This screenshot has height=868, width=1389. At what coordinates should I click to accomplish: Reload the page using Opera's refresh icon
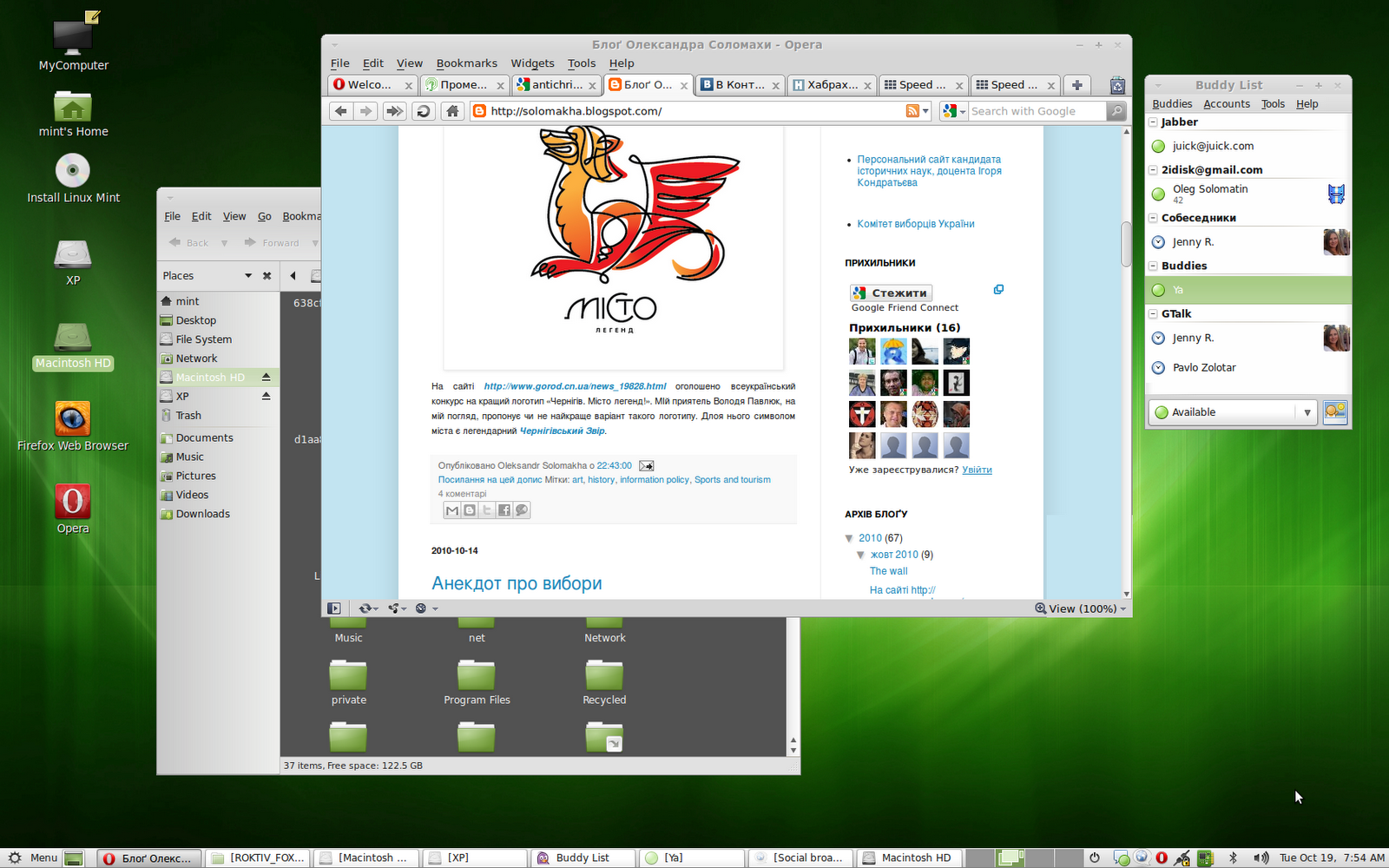(423, 111)
